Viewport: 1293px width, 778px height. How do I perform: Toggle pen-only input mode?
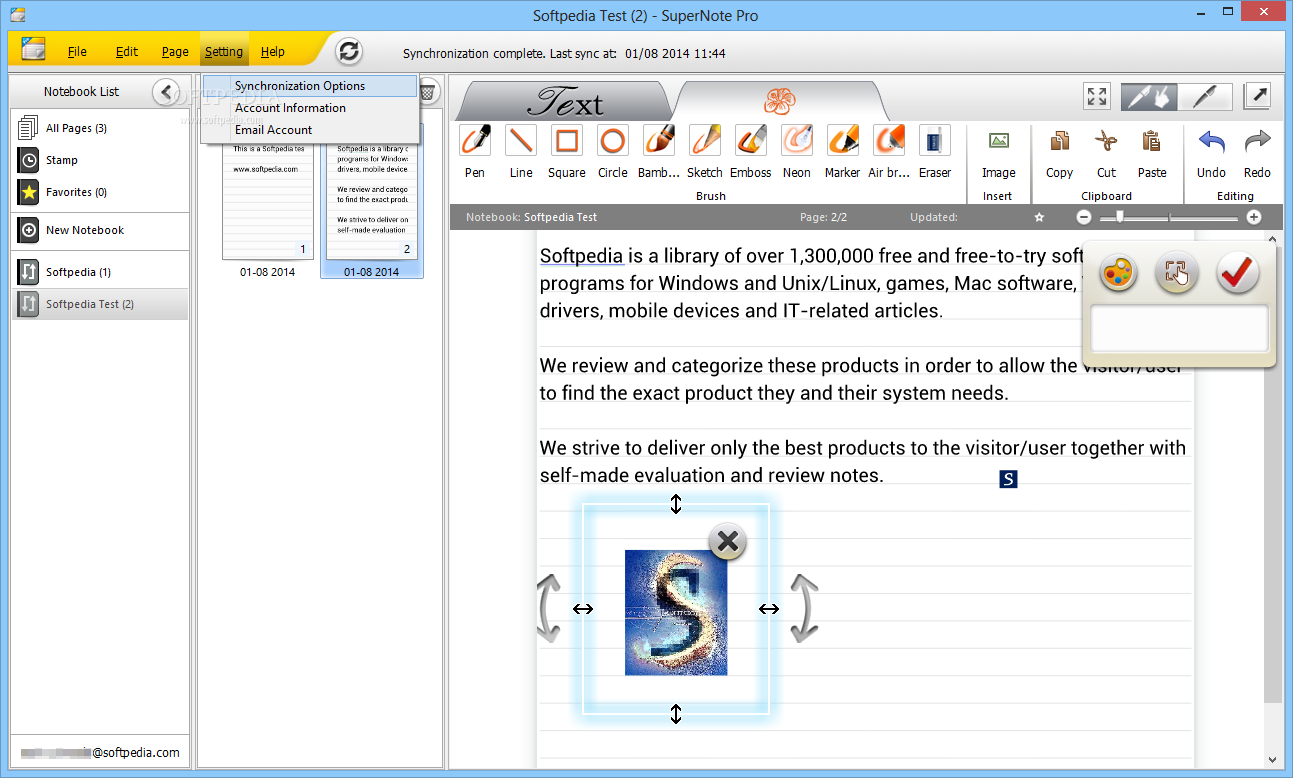pos(1204,96)
